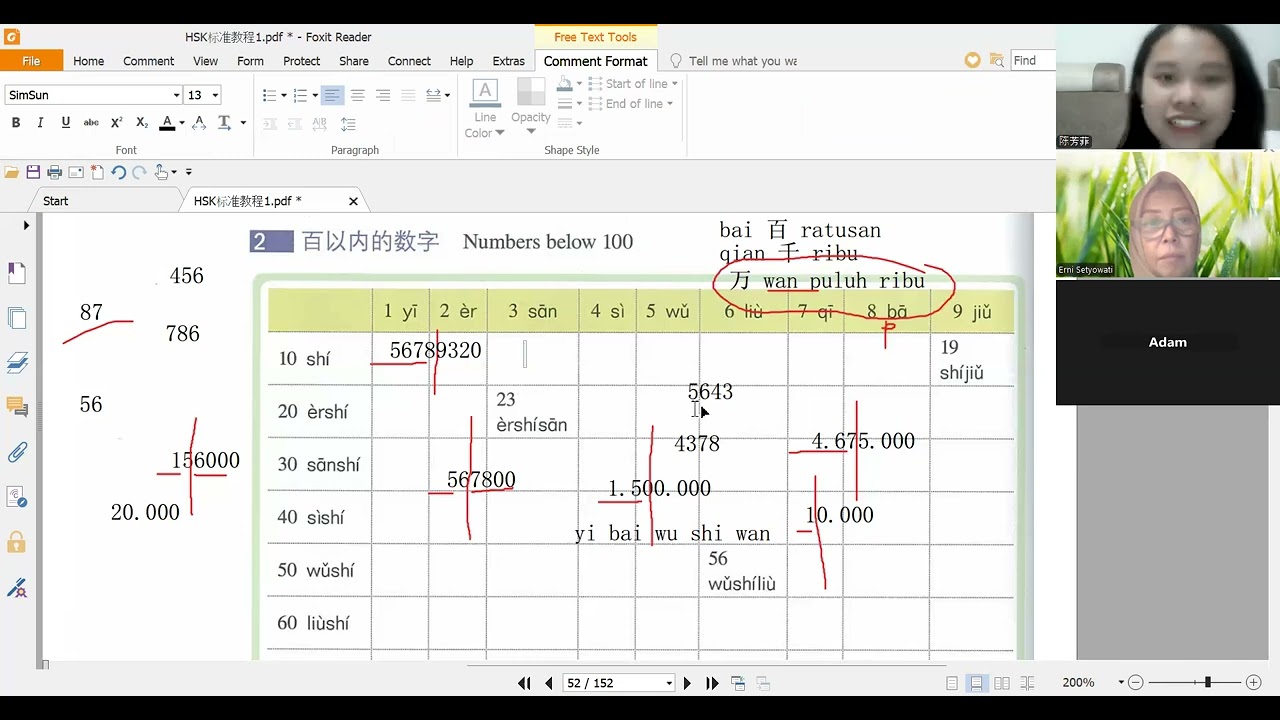This screenshot has height=720, width=1280.
Task: Open the Security lock panel
Action: (16, 542)
